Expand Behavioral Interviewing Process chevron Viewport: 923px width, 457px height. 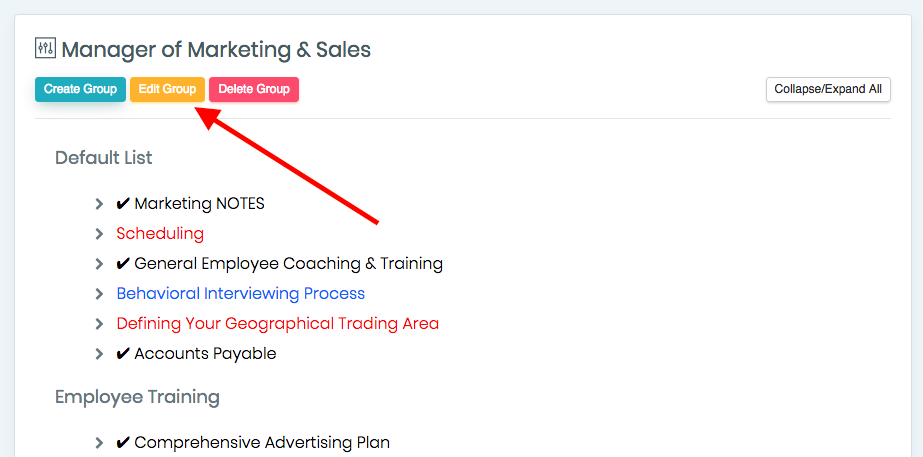coord(99,294)
